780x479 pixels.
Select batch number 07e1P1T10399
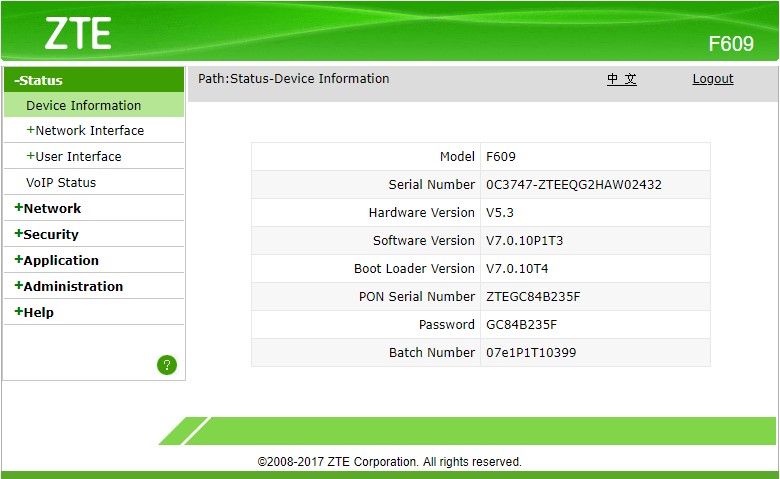tap(531, 353)
